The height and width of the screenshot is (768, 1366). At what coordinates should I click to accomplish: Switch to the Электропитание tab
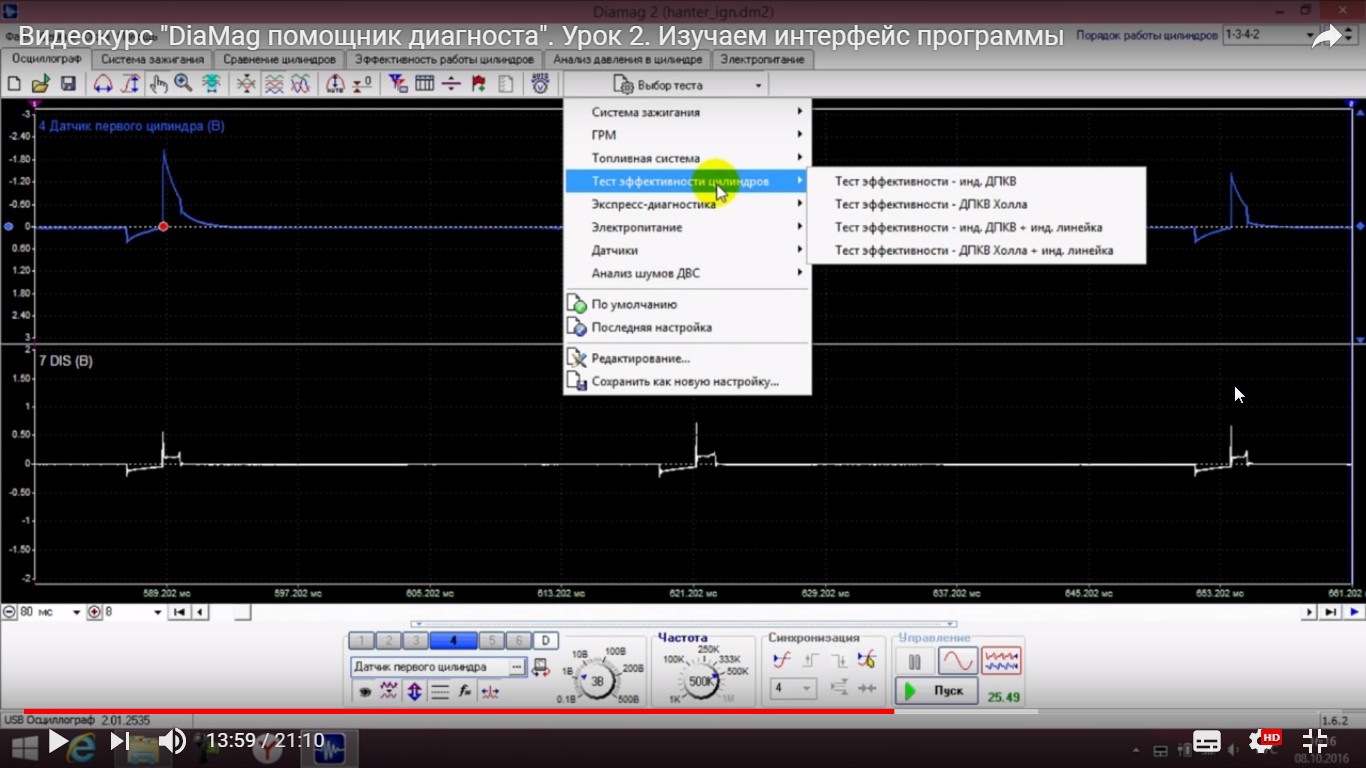[763, 59]
